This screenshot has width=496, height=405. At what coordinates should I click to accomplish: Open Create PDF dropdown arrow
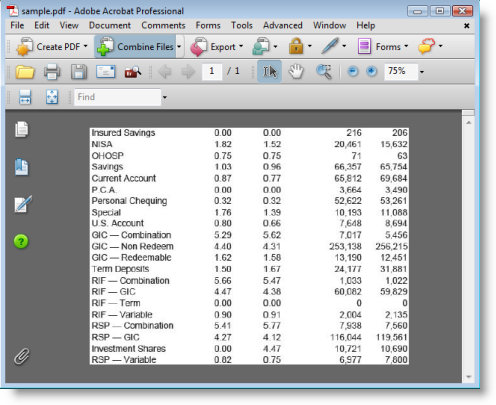tap(86, 46)
